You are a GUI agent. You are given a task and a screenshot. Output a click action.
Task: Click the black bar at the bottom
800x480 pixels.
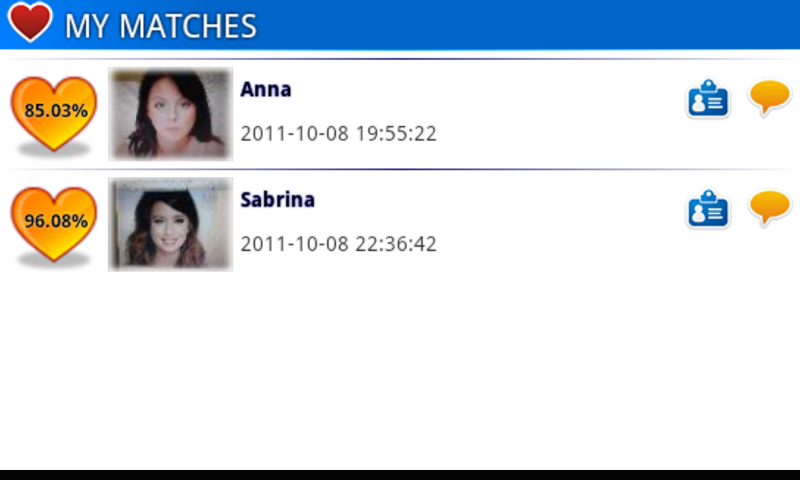[400, 475]
